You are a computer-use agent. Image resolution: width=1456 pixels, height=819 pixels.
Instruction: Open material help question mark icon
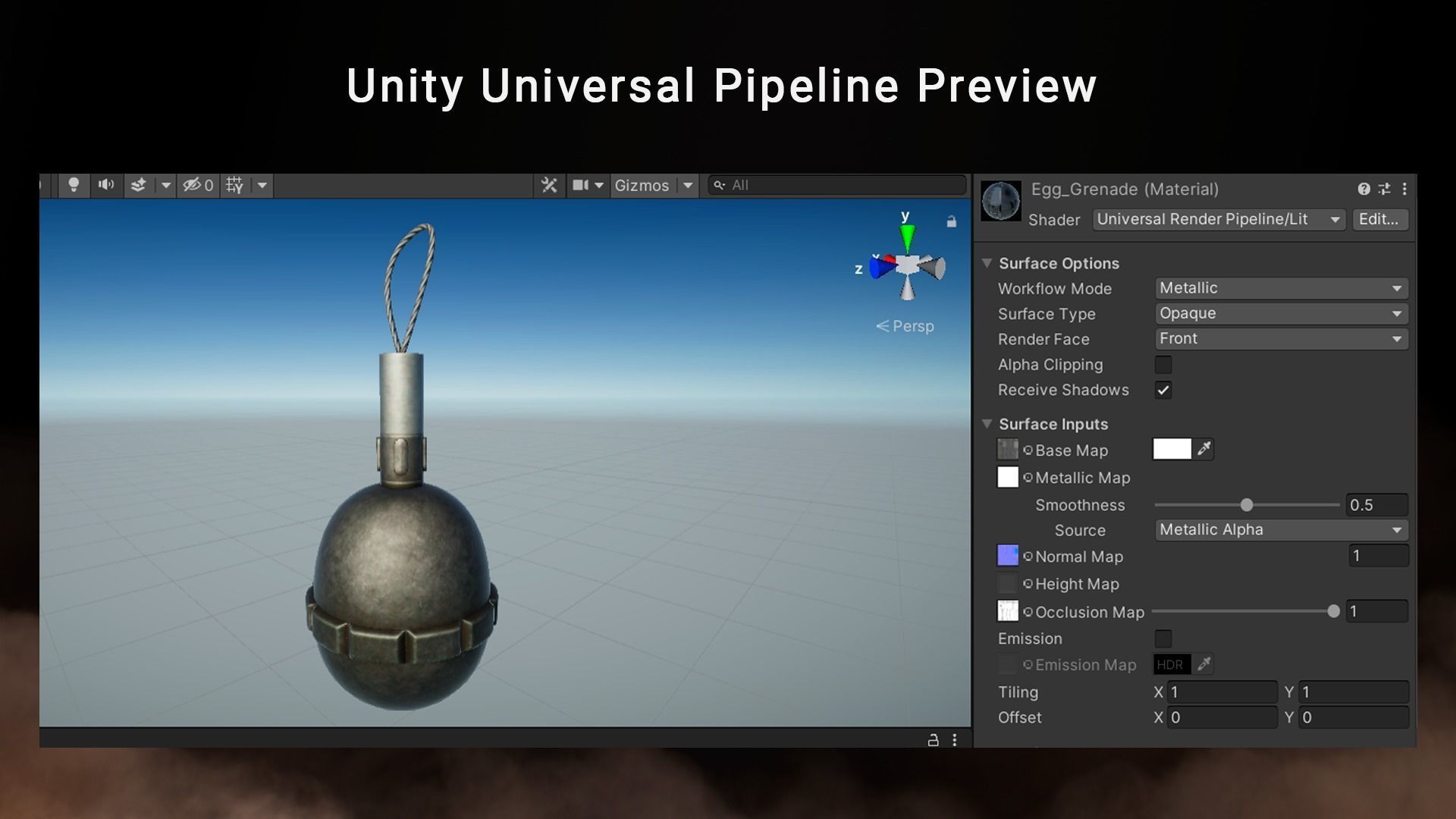click(x=1363, y=189)
